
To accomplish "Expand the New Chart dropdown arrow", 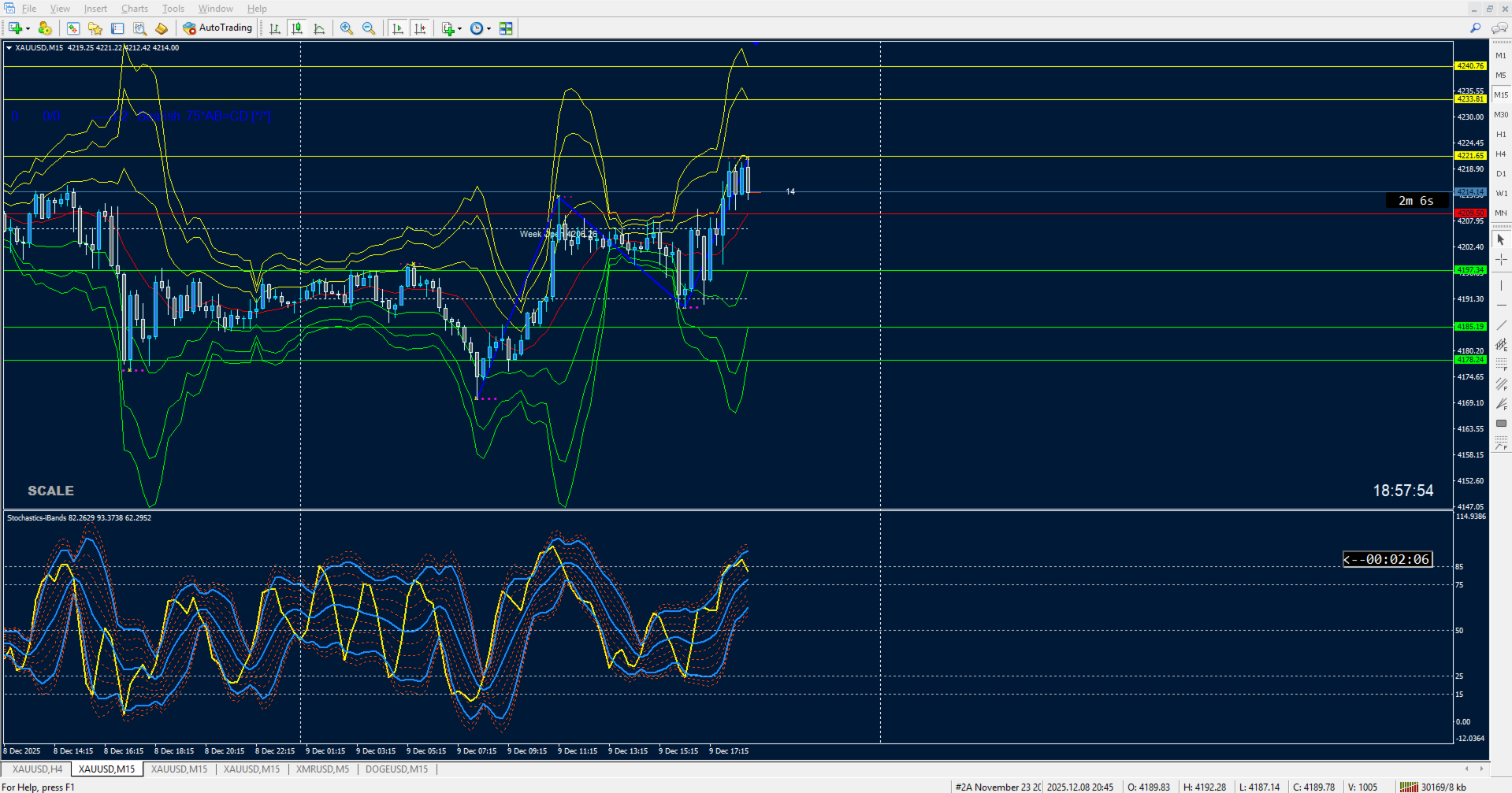I will point(28,28).
